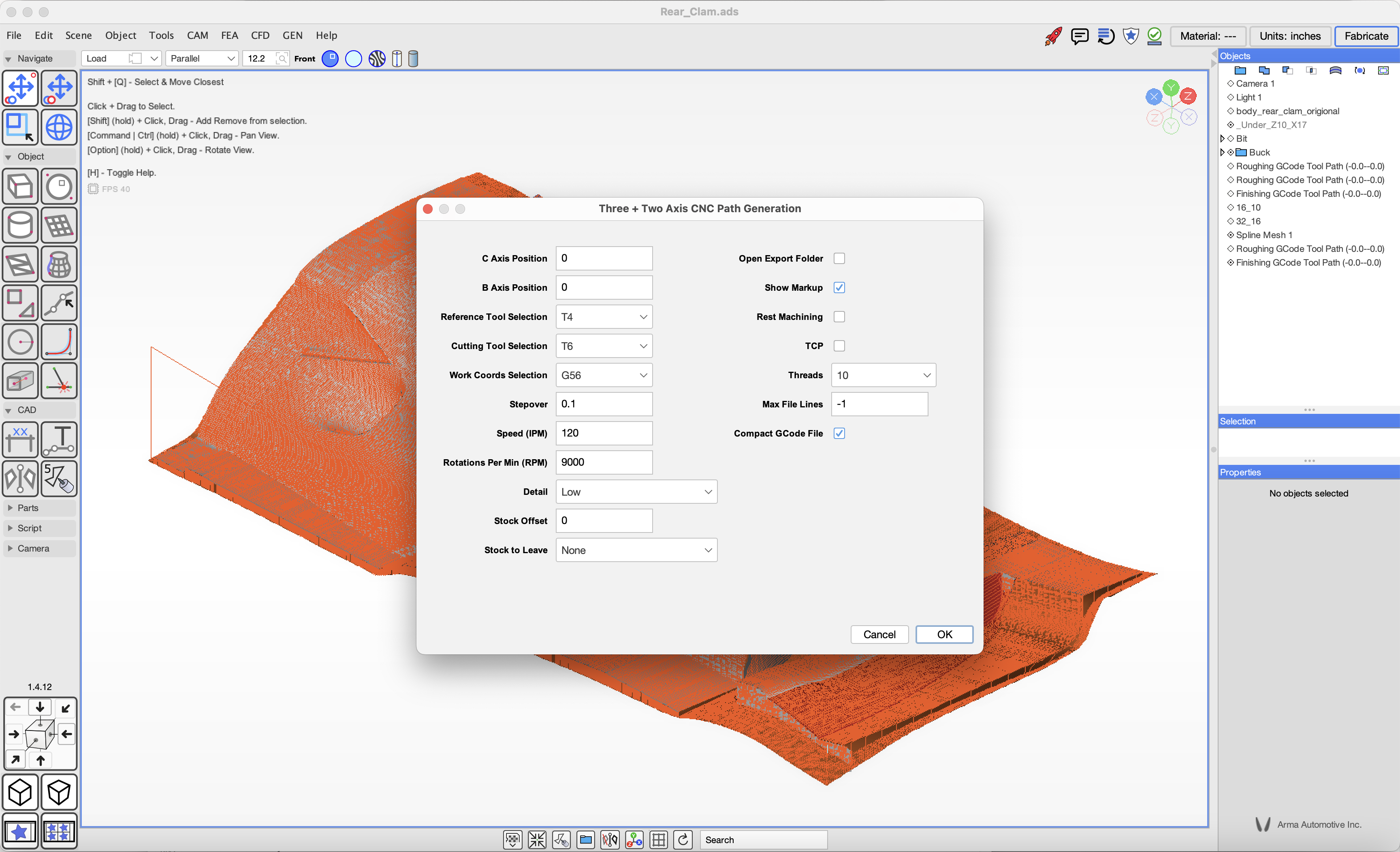
Task: Open the Cutting Tool Selection dropdown
Action: [x=604, y=346]
